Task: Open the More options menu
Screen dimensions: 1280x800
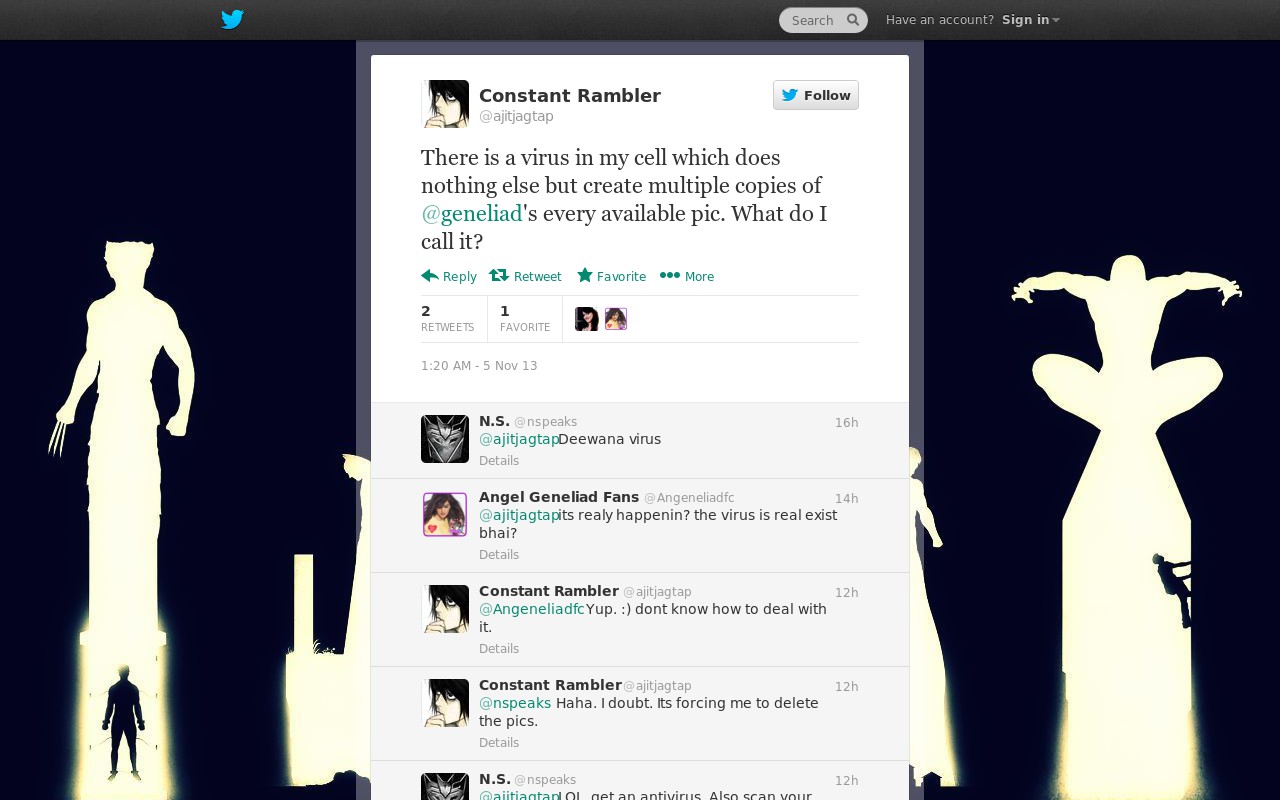Action: 687,276
